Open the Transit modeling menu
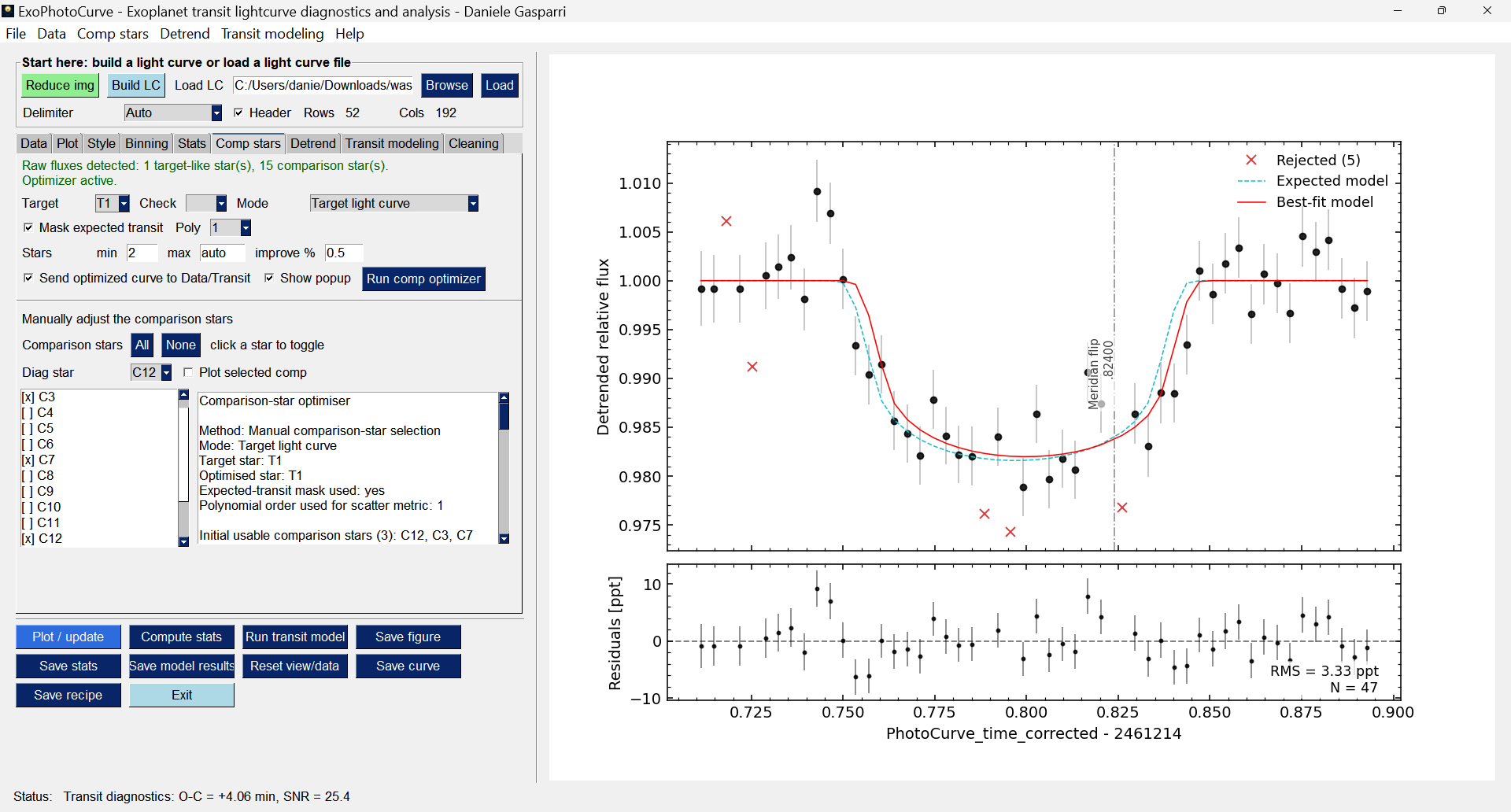This screenshot has height=812, width=1511. tap(272, 34)
